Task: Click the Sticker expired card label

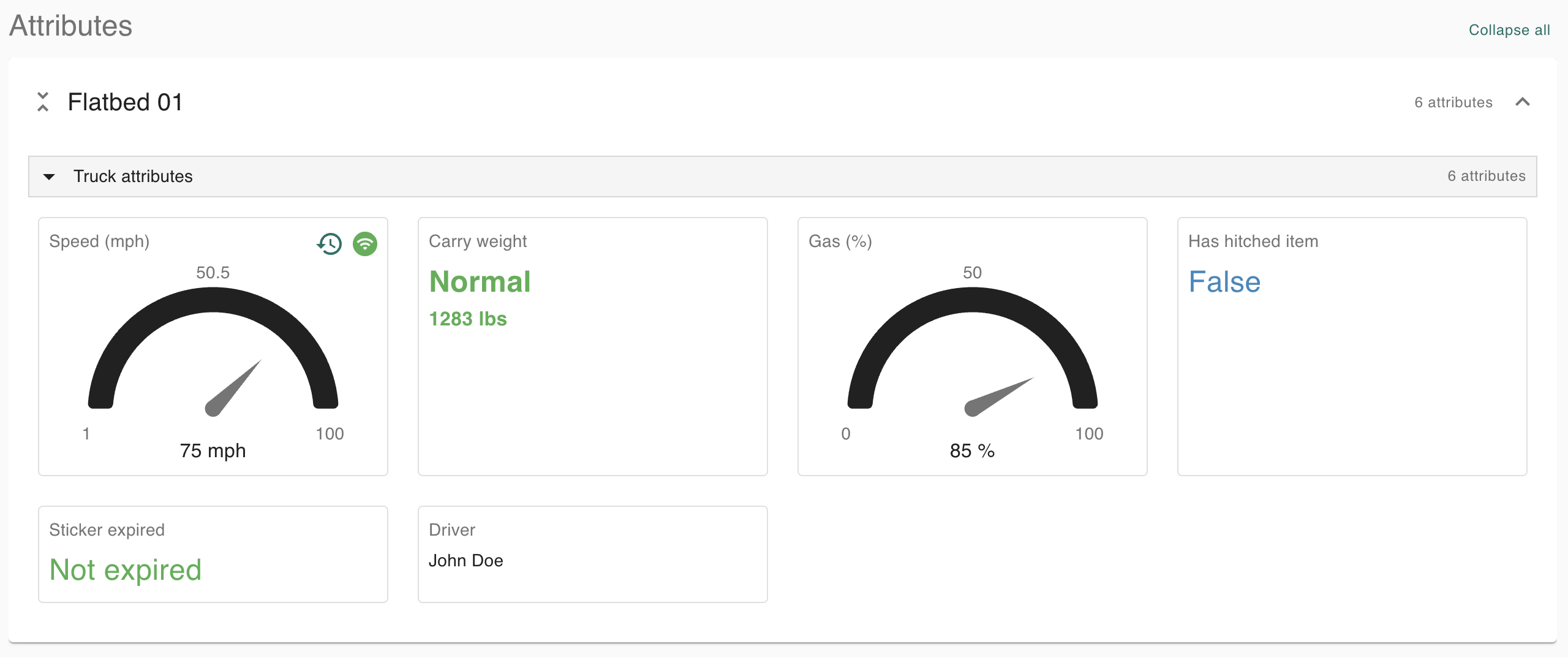Action: tap(107, 530)
